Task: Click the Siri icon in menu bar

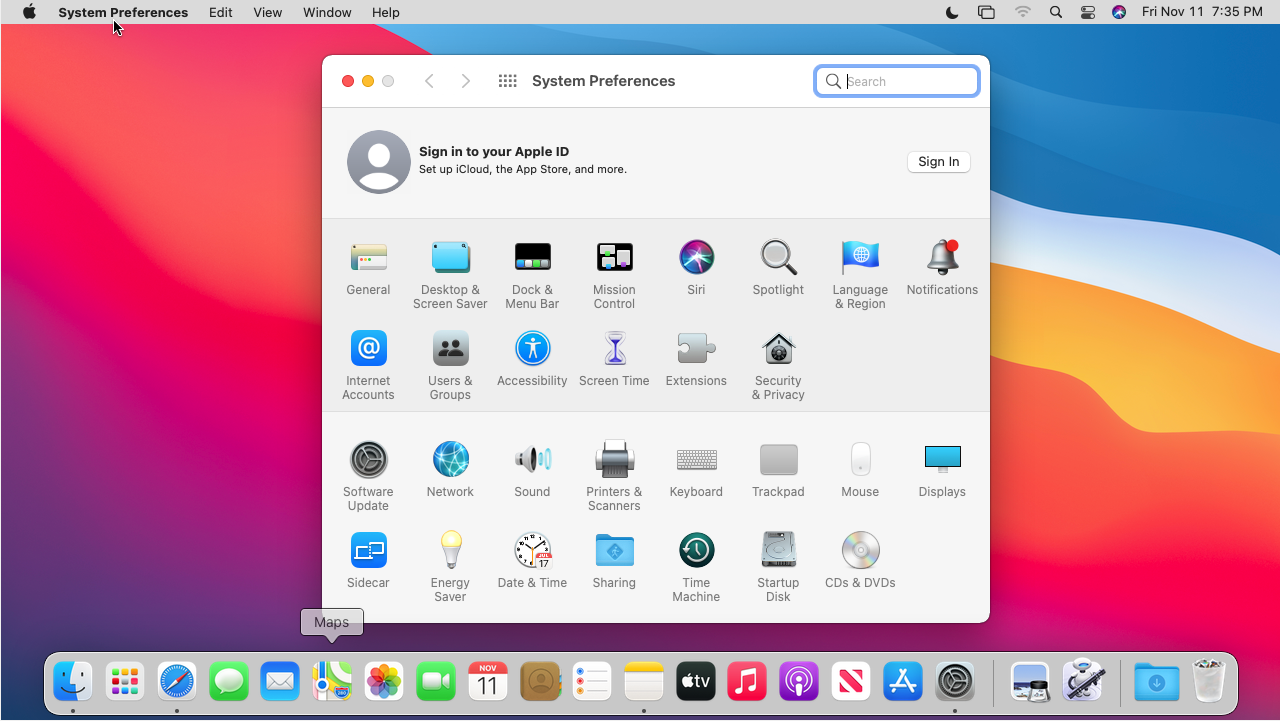Action: point(1119,12)
